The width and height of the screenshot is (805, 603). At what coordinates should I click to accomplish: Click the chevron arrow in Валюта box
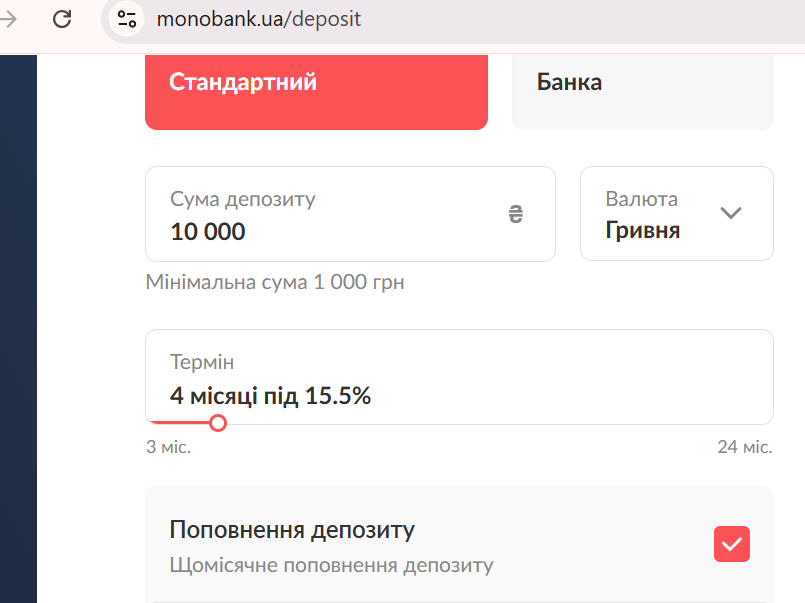731,213
